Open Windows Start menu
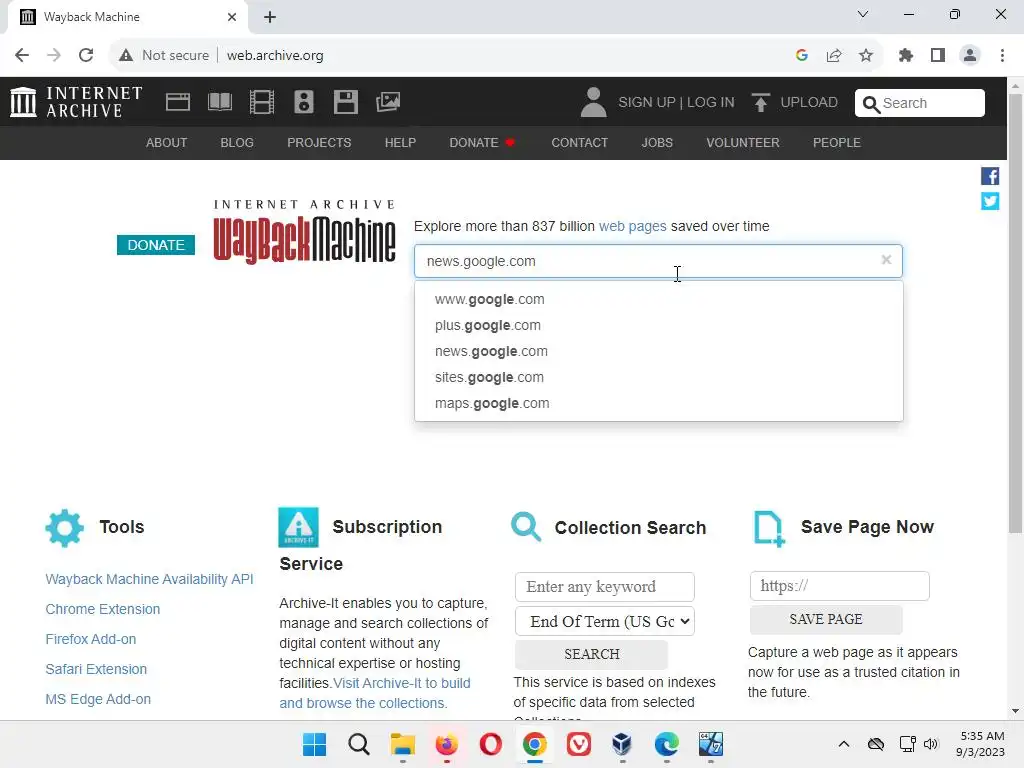This screenshot has width=1024, height=768. coord(314,744)
